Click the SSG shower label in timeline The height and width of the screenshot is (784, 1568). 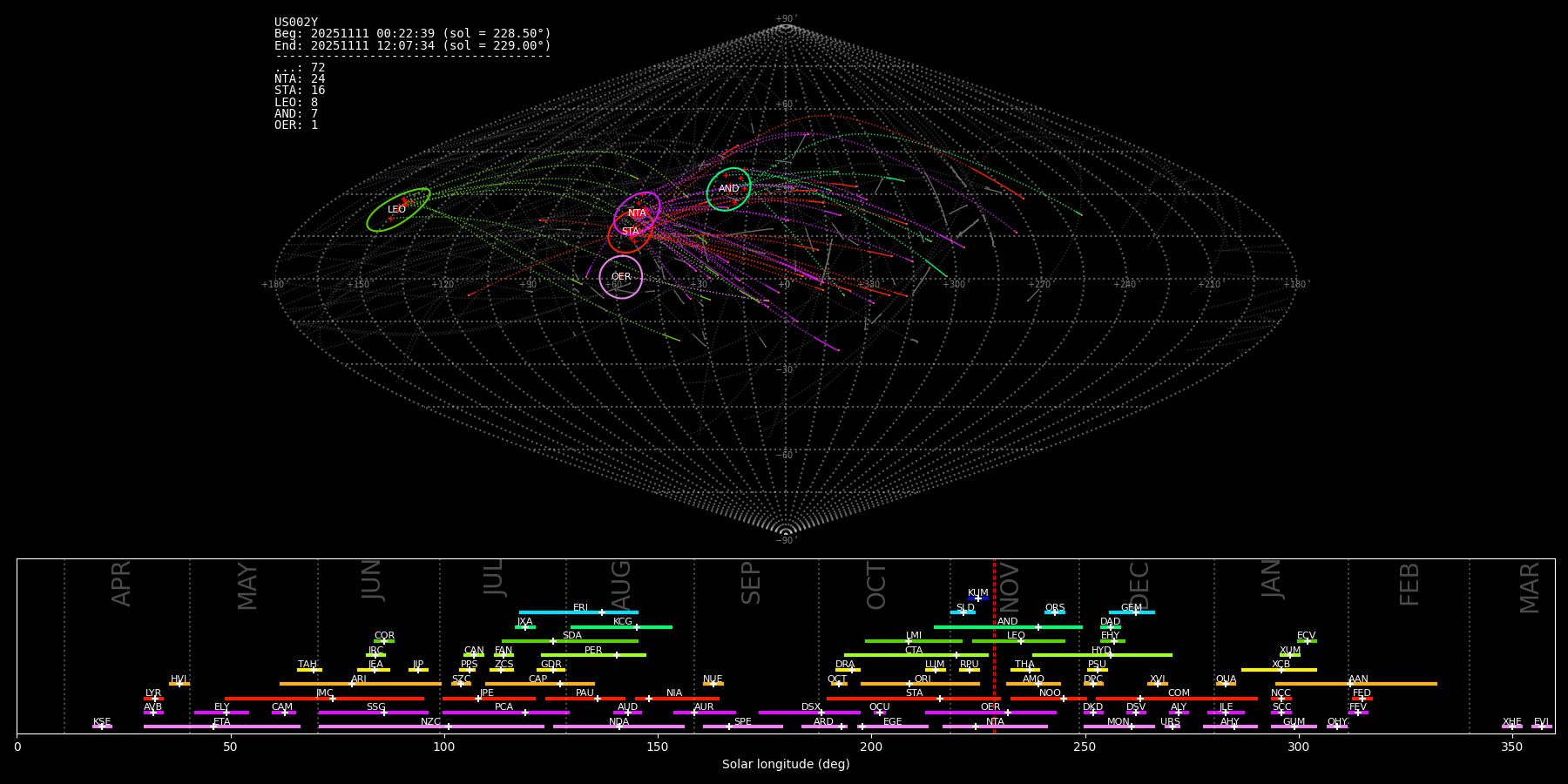(376, 707)
